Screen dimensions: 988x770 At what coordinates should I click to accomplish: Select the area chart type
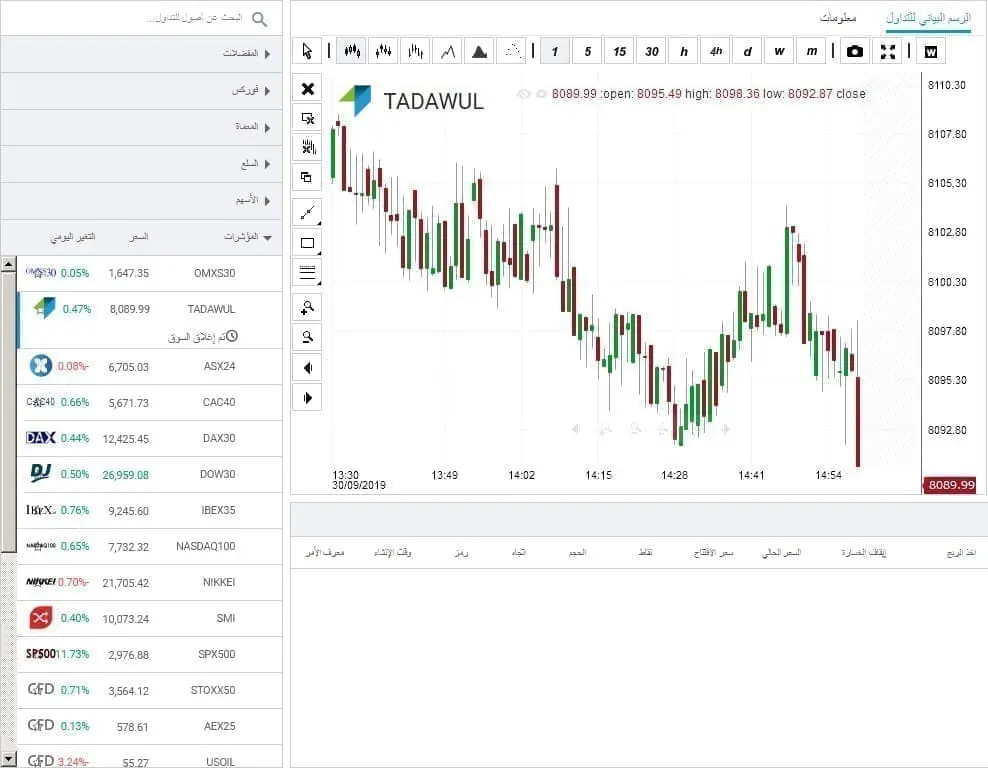point(479,50)
